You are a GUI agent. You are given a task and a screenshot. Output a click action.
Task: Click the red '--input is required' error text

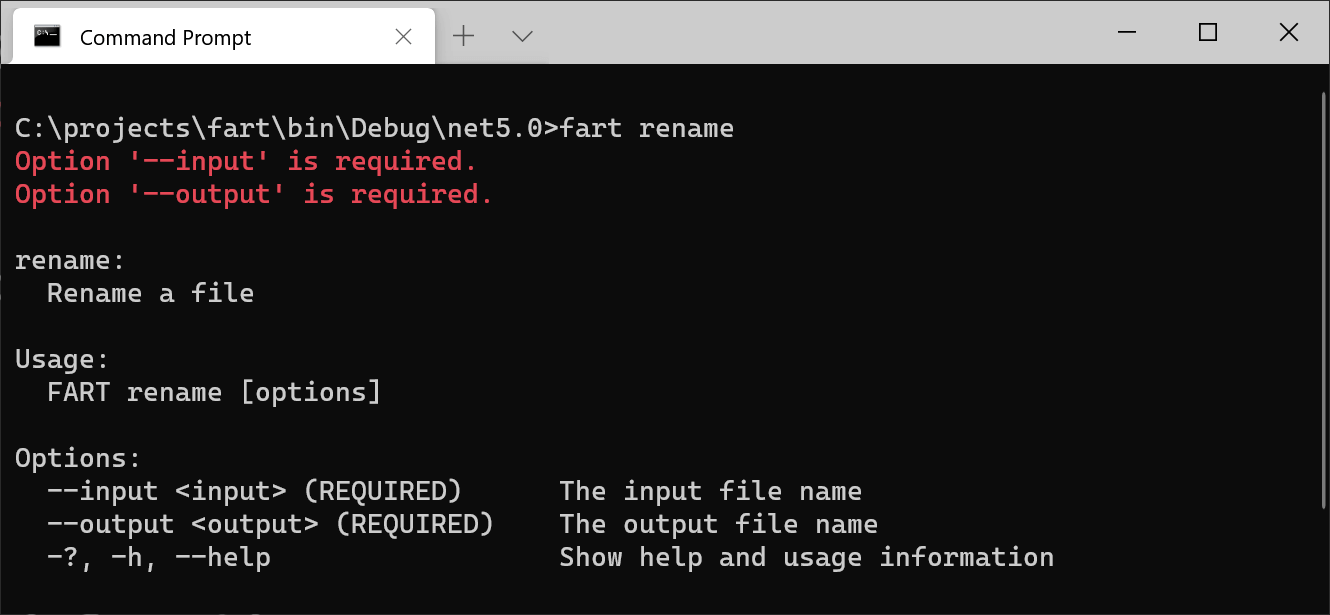click(243, 161)
